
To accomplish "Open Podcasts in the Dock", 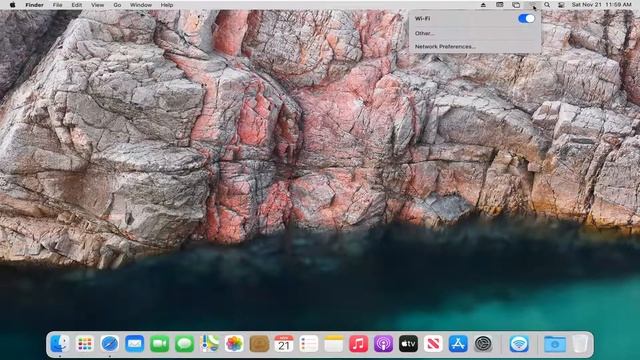I will 384,344.
